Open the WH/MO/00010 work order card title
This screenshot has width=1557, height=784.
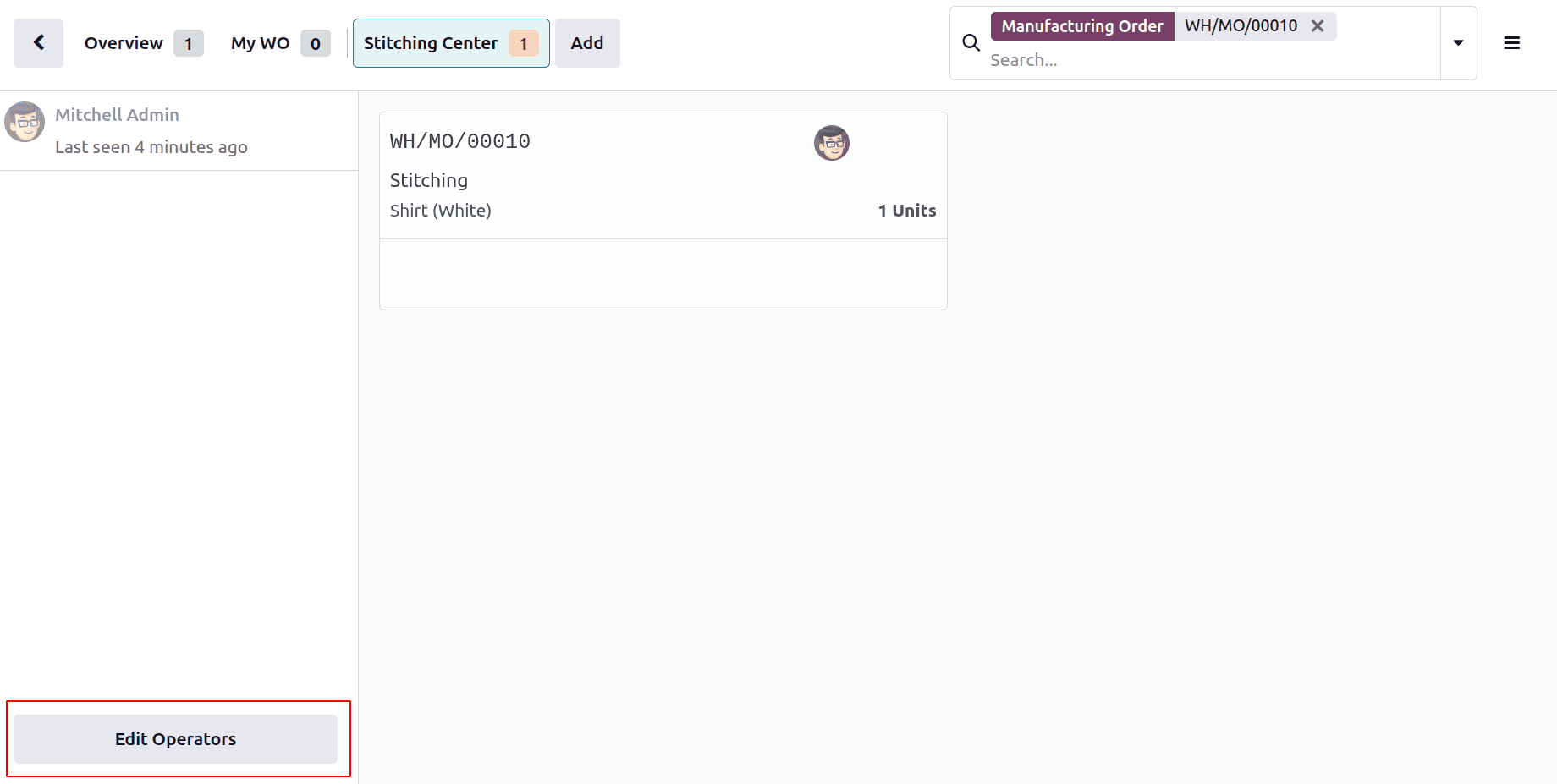460,141
